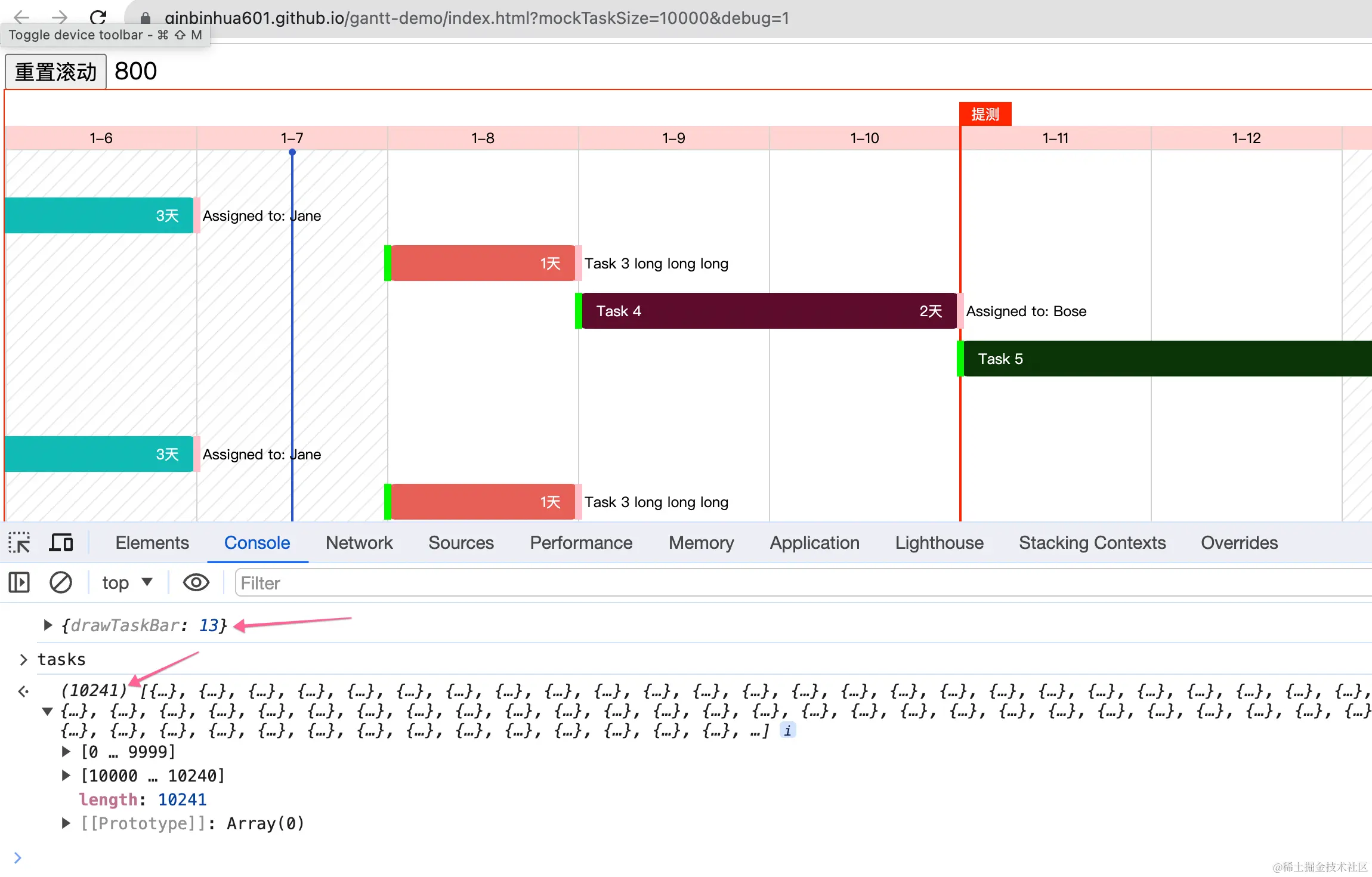Reload the page in the browser
The height and width of the screenshot is (877, 1372).
98,18
